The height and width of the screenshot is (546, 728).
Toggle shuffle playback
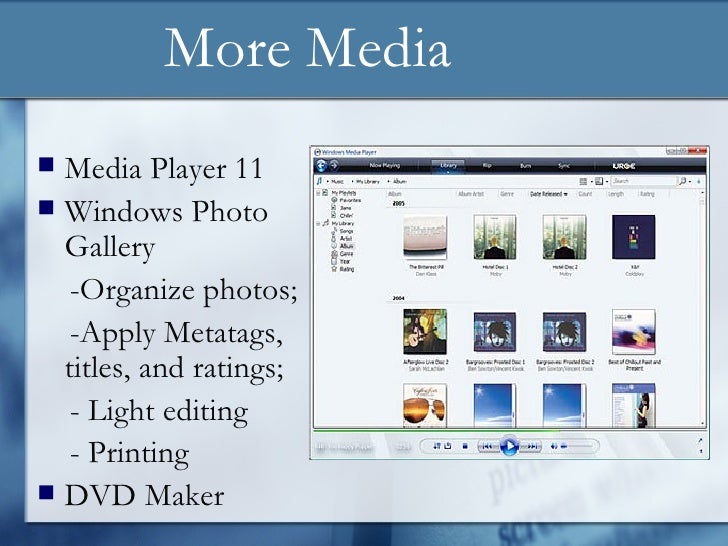[436, 446]
